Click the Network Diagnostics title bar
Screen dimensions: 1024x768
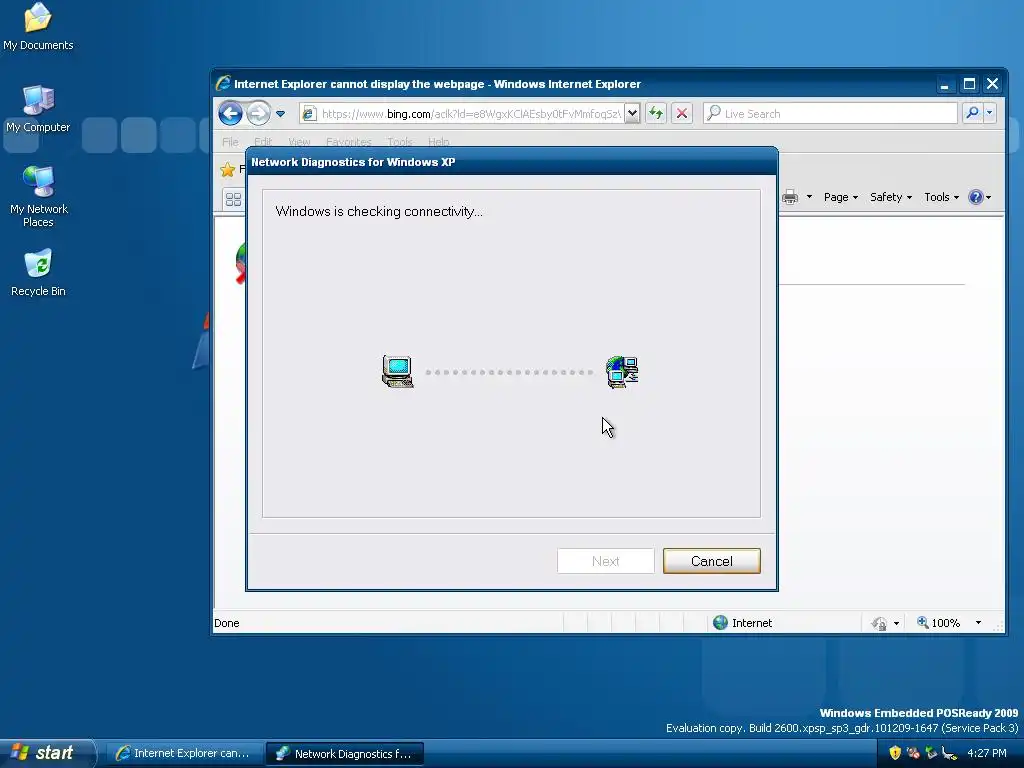click(x=512, y=161)
